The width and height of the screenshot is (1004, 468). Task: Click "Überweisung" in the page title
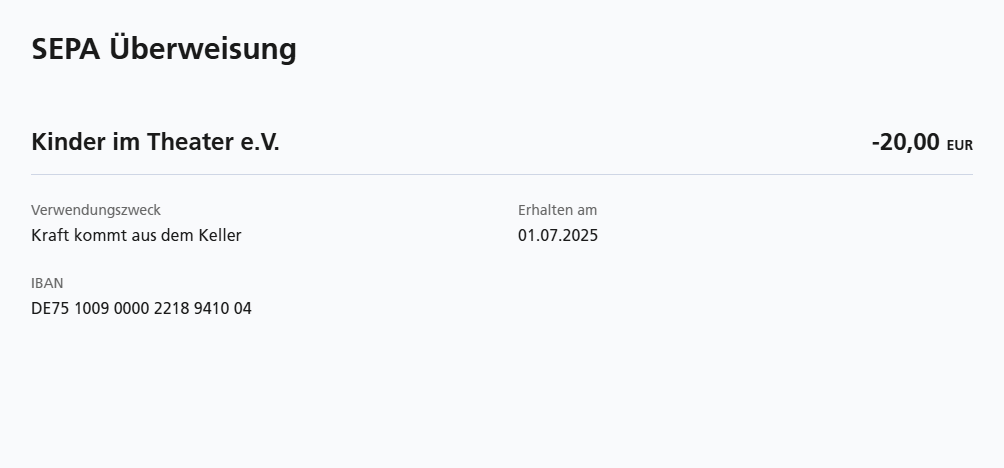(203, 49)
